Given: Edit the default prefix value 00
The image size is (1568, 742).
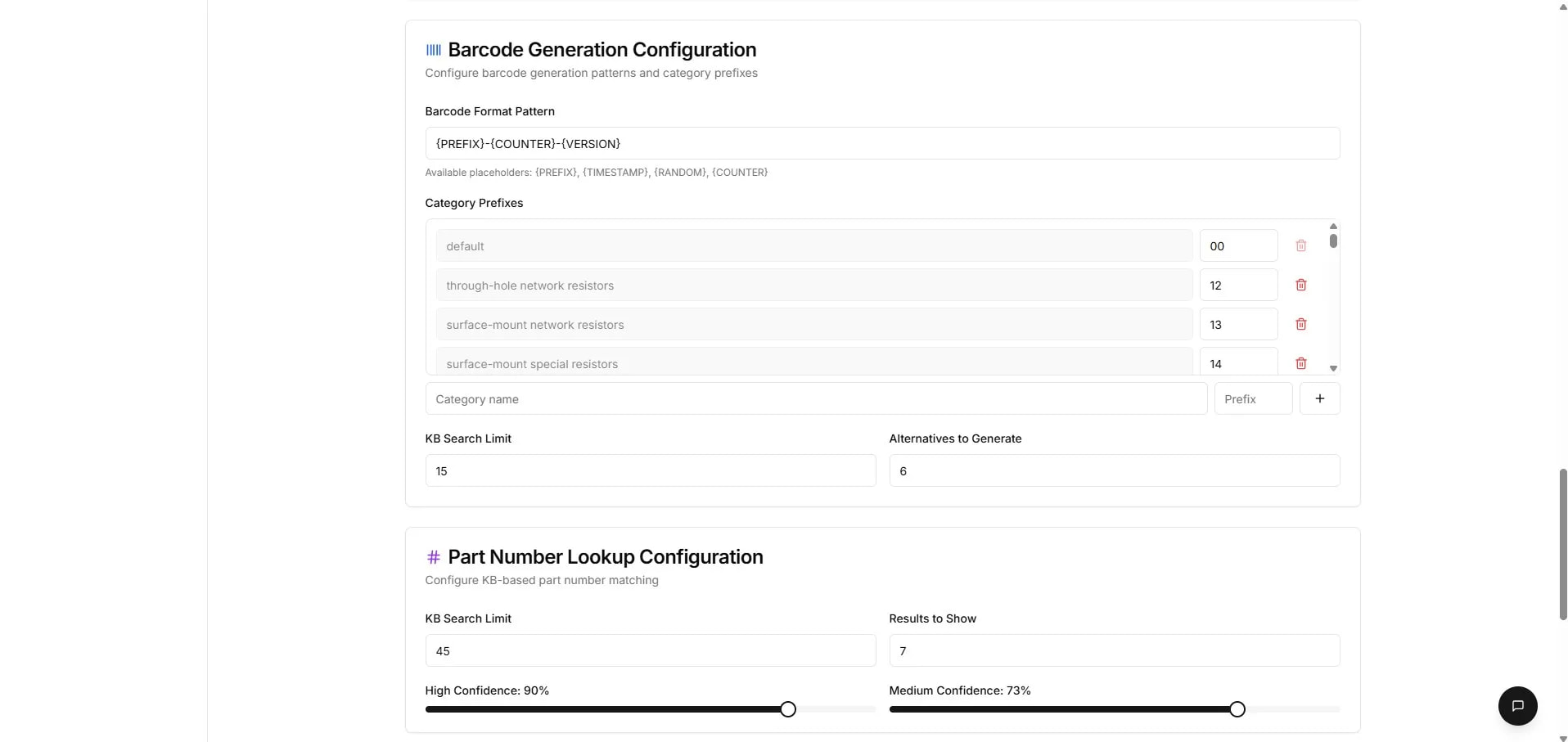Looking at the screenshot, I should pos(1238,245).
